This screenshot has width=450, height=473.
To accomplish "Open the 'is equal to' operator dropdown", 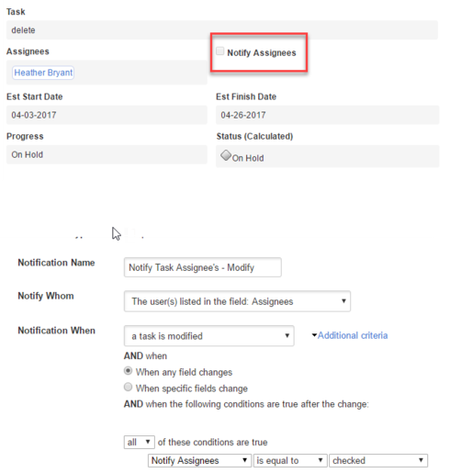I will point(290,460).
